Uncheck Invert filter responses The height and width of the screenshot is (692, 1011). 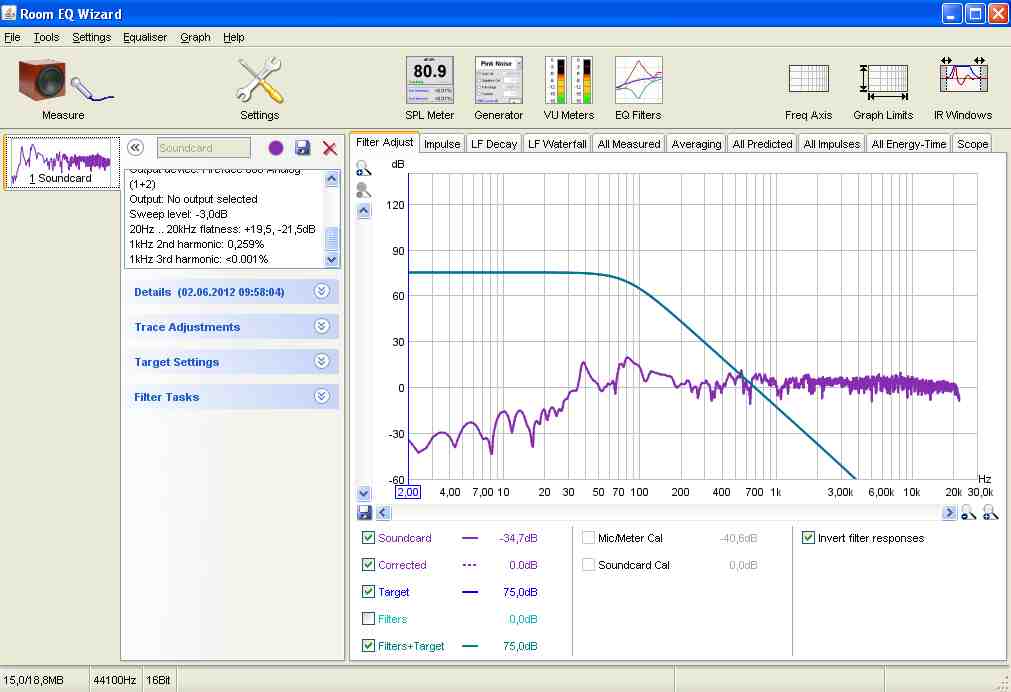[x=808, y=538]
